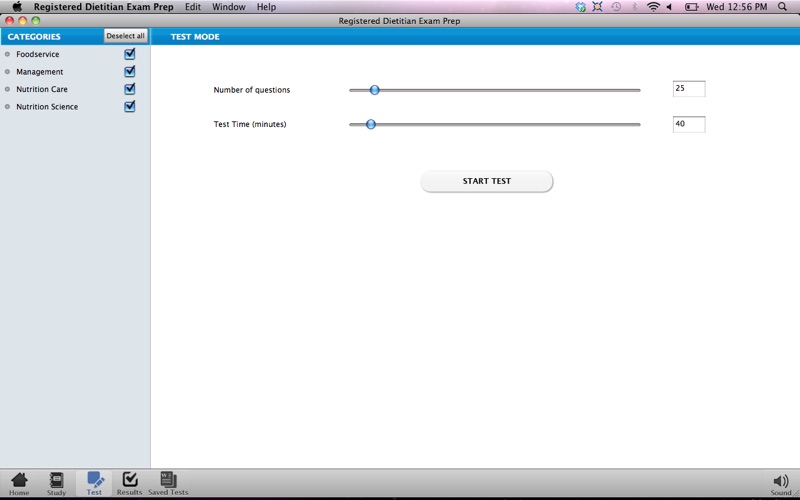Screen dimensions: 800x500
Task: Click the Deselect all button
Action: (126, 36)
